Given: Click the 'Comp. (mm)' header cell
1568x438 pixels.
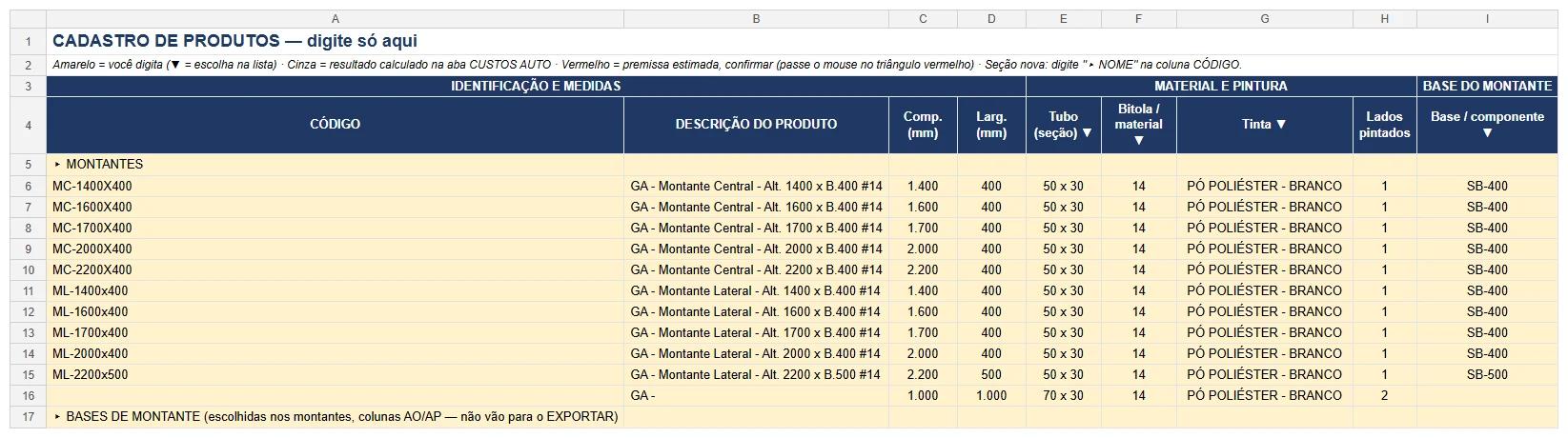Looking at the screenshot, I should [923, 125].
